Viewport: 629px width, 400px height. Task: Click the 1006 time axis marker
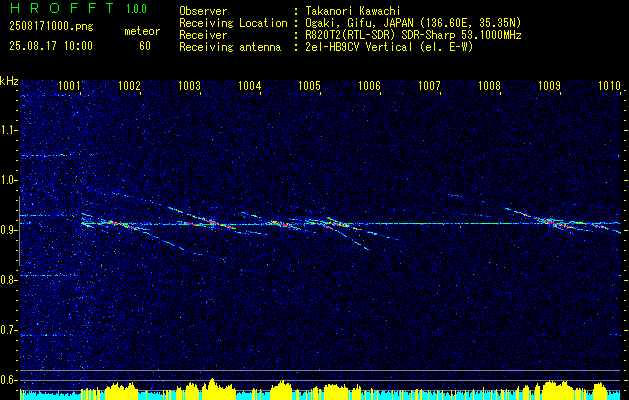(369, 85)
